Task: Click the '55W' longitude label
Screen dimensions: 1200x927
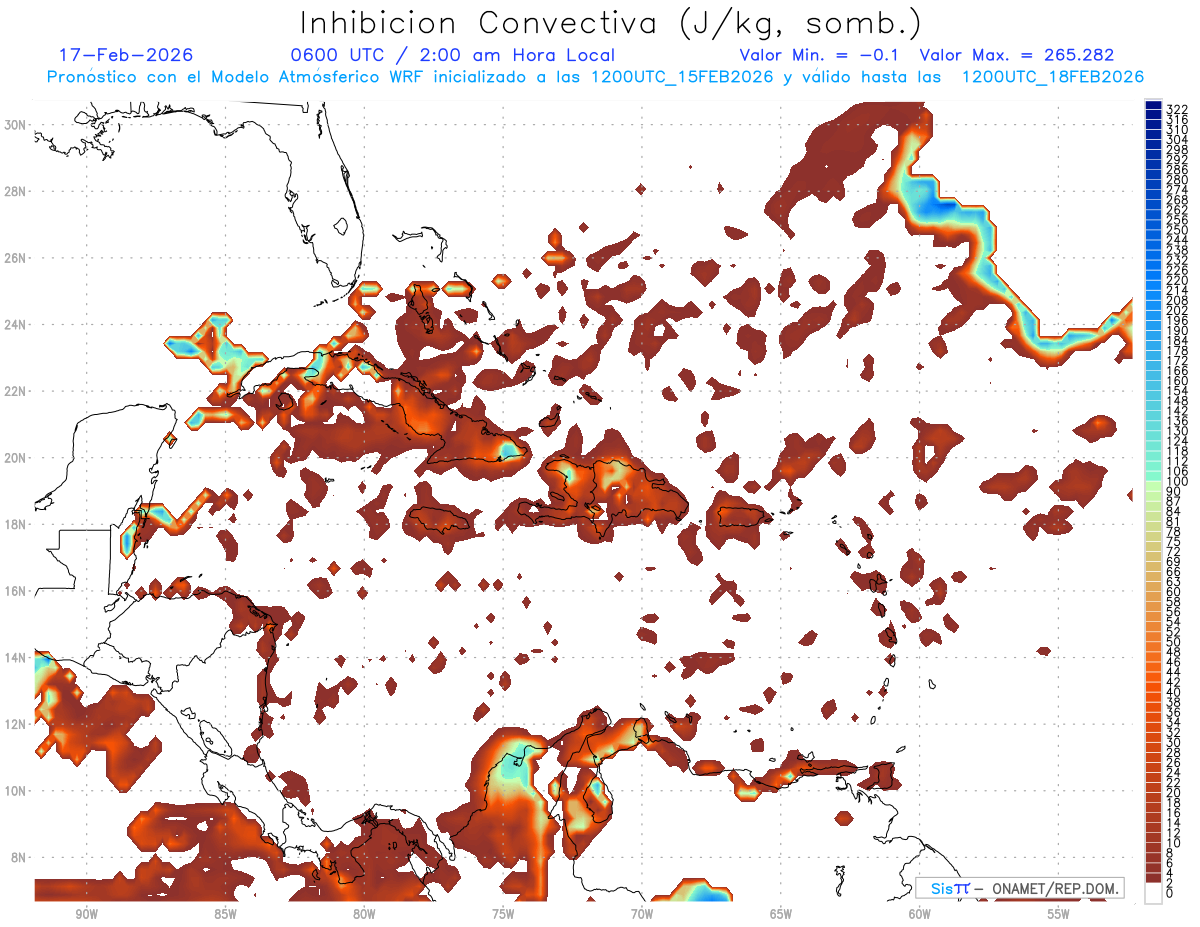Action: pyautogui.click(x=1059, y=914)
